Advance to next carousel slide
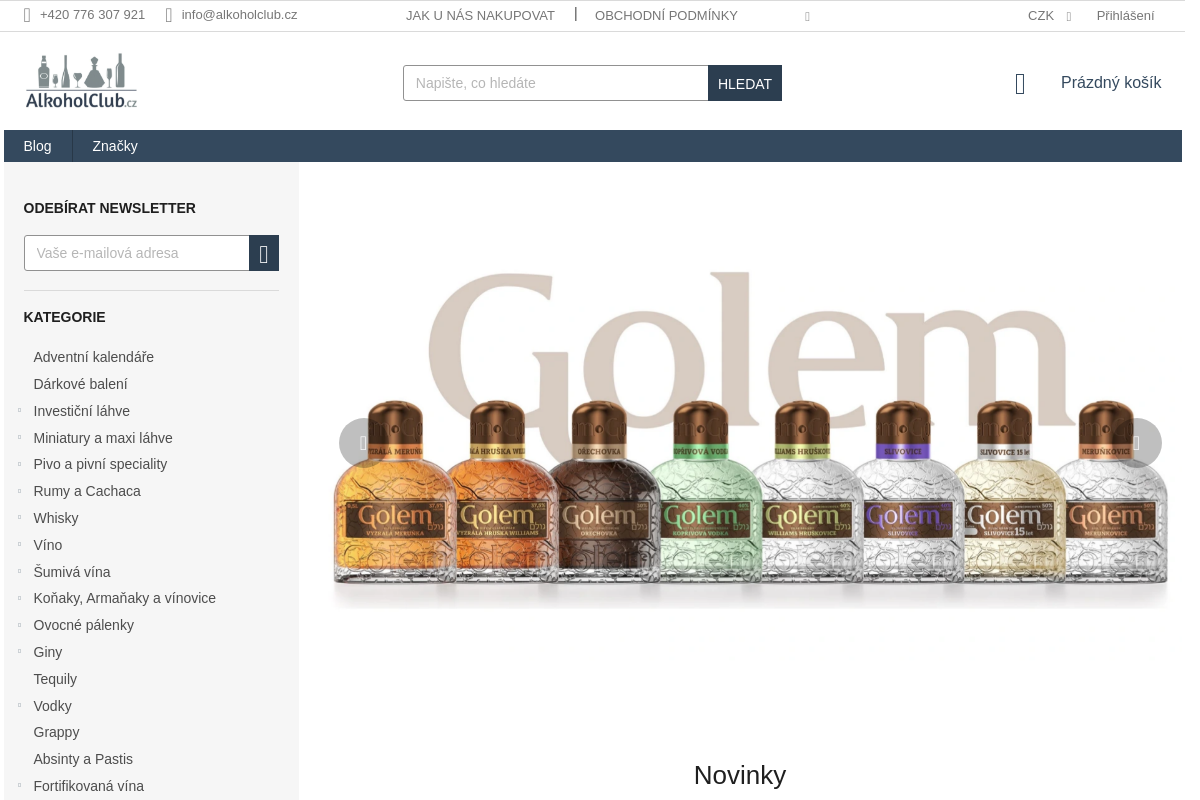This screenshot has width=1200, height=800. [x=1137, y=443]
